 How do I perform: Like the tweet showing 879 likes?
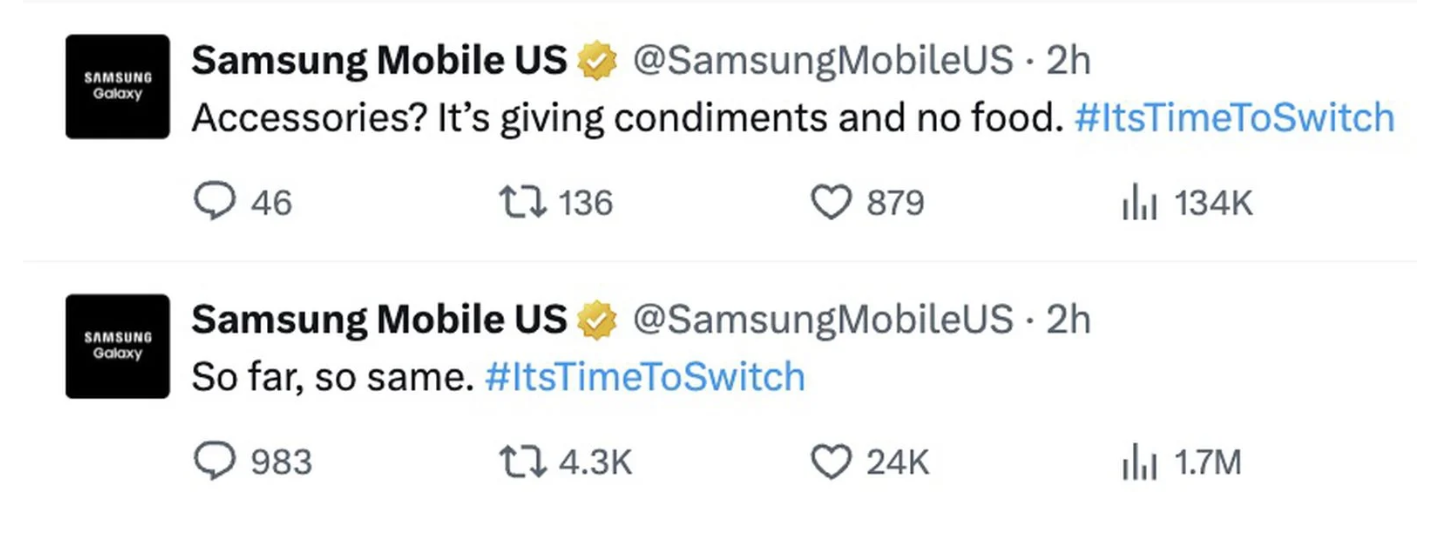(x=829, y=204)
